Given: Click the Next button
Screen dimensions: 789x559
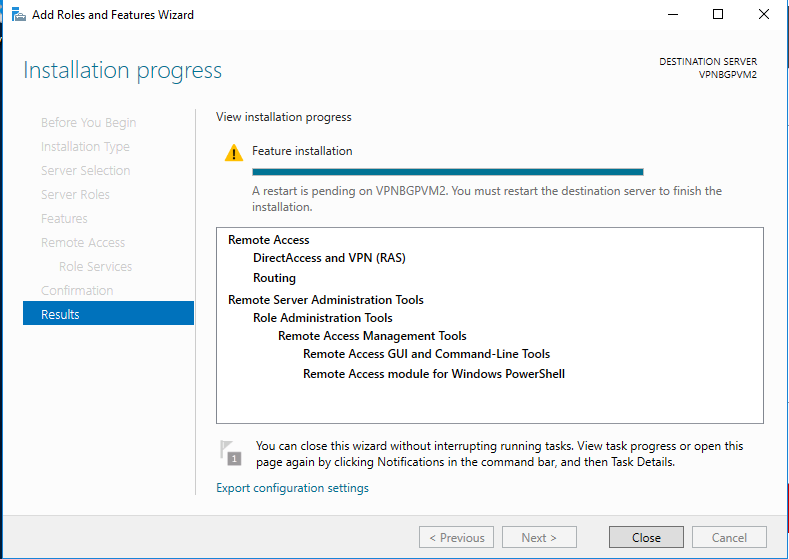Looking at the screenshot, I should pyautogui.click(x=538, y=537).
